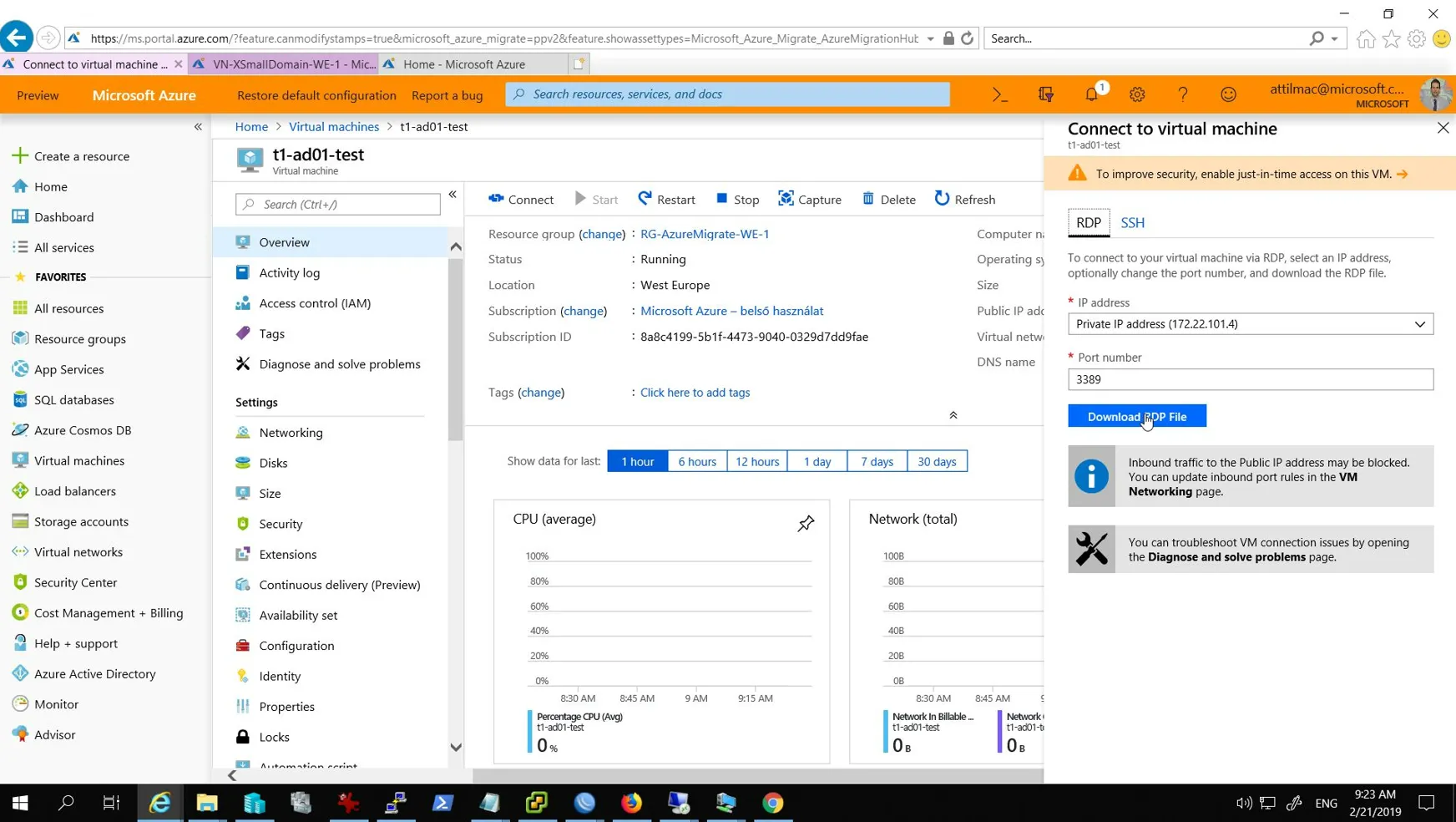
Task: Show data for last 6 hours
Action: coord(697,461)
